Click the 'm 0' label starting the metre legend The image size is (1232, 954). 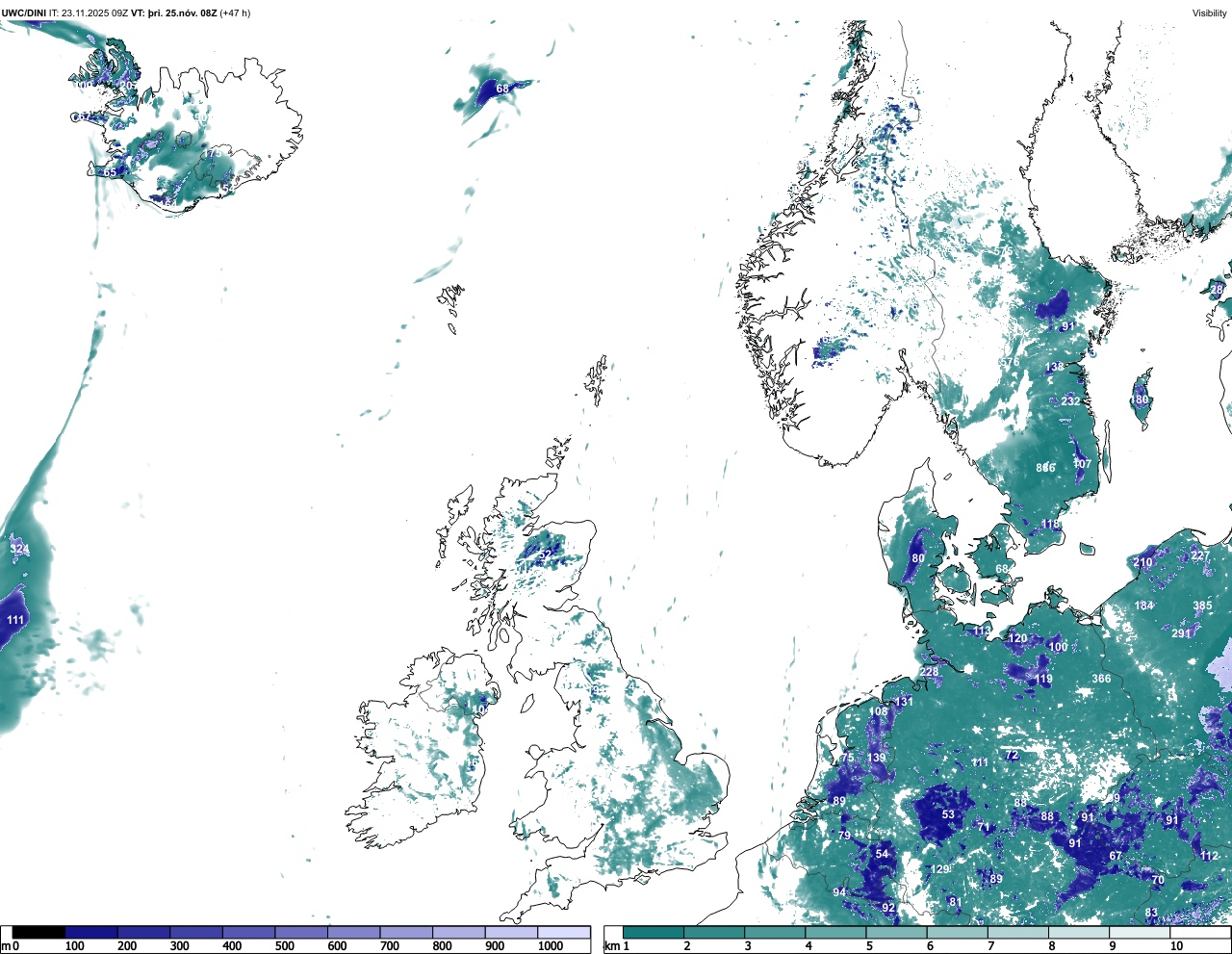coord(10,946)
